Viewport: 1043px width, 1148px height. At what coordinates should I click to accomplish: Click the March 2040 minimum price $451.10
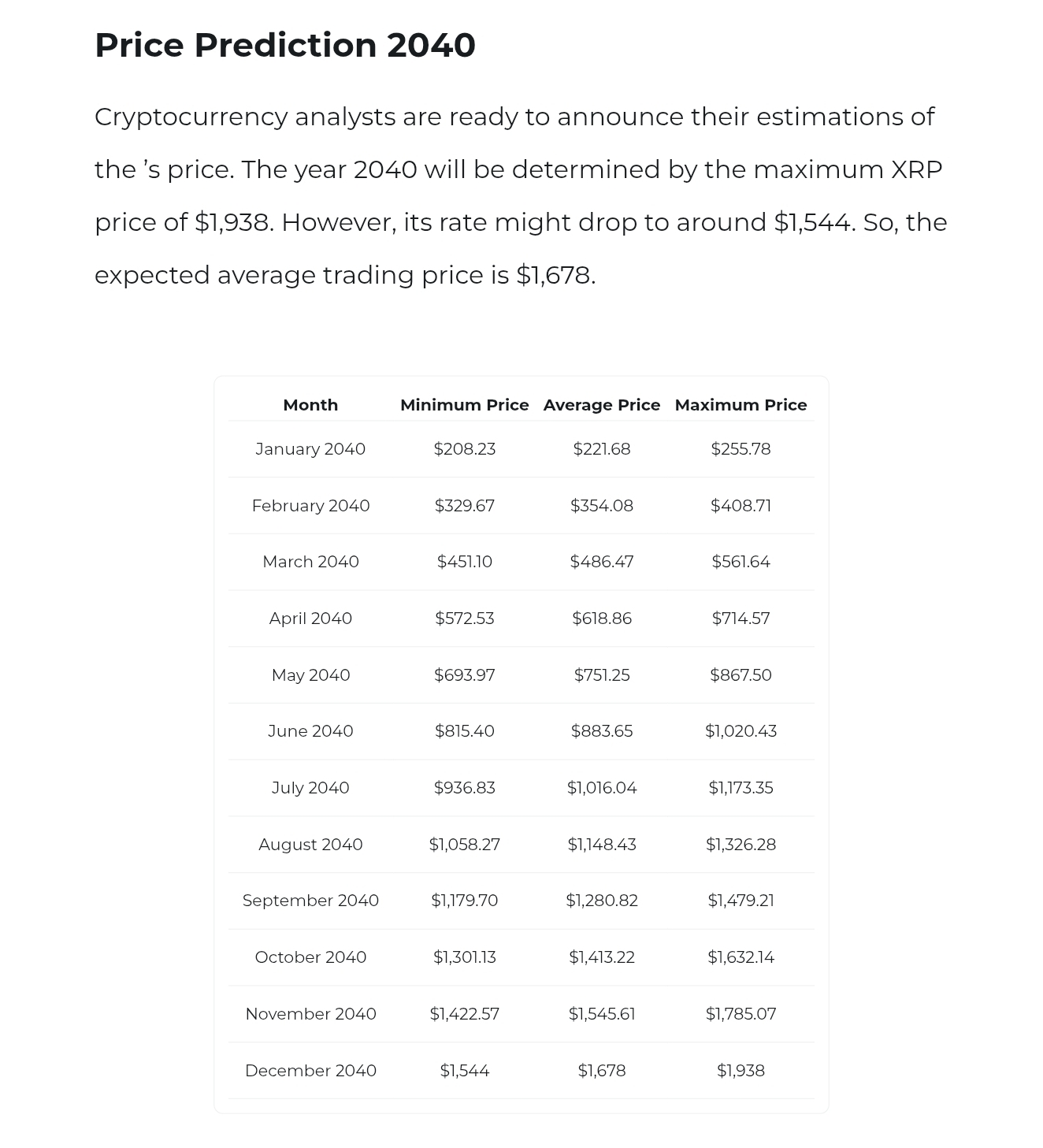coord(464,562)
